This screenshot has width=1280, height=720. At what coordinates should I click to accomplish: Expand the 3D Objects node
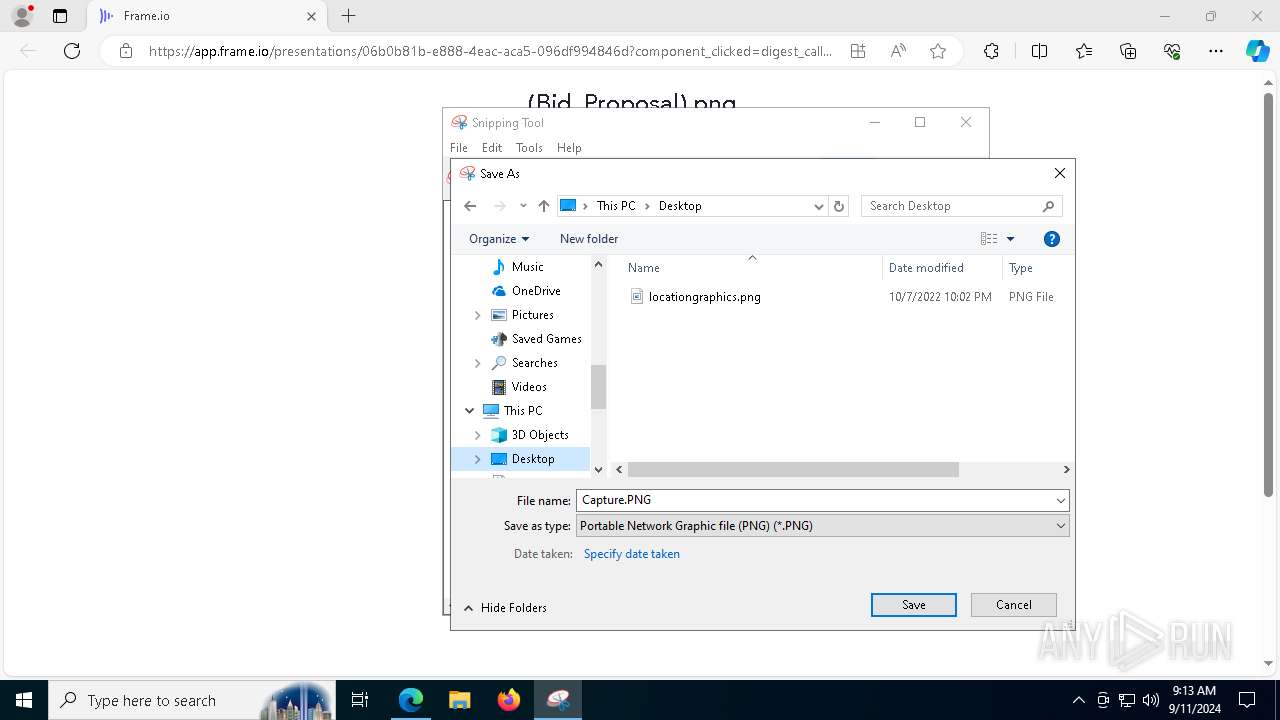477,435
